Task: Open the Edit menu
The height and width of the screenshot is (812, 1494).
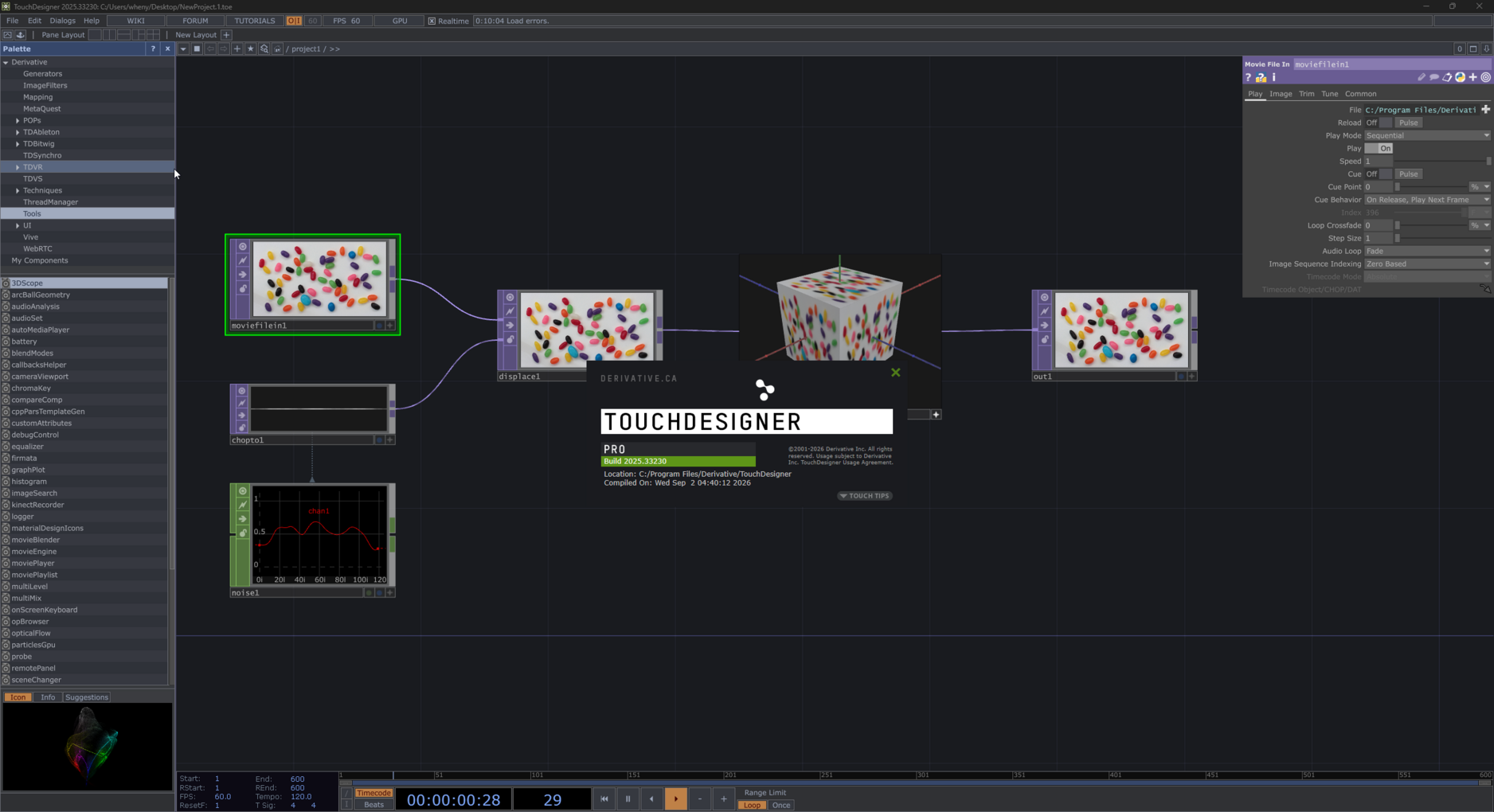Action: pos(34,21)
